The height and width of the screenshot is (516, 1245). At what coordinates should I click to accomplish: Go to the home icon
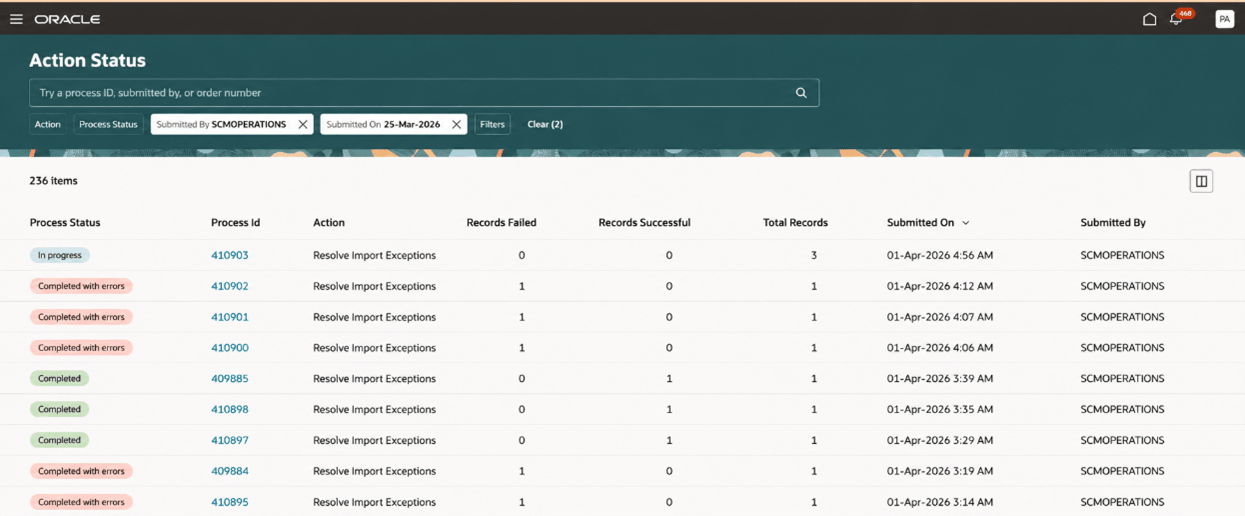point(1150,19)
